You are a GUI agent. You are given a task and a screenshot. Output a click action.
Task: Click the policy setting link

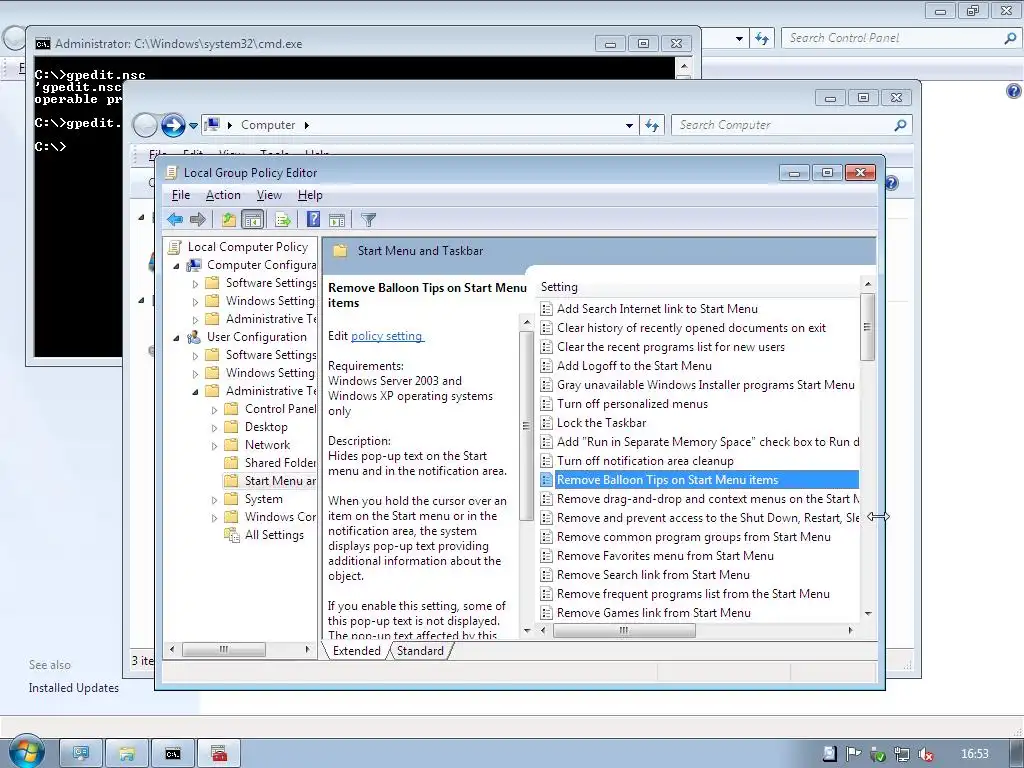pos(387,336)
